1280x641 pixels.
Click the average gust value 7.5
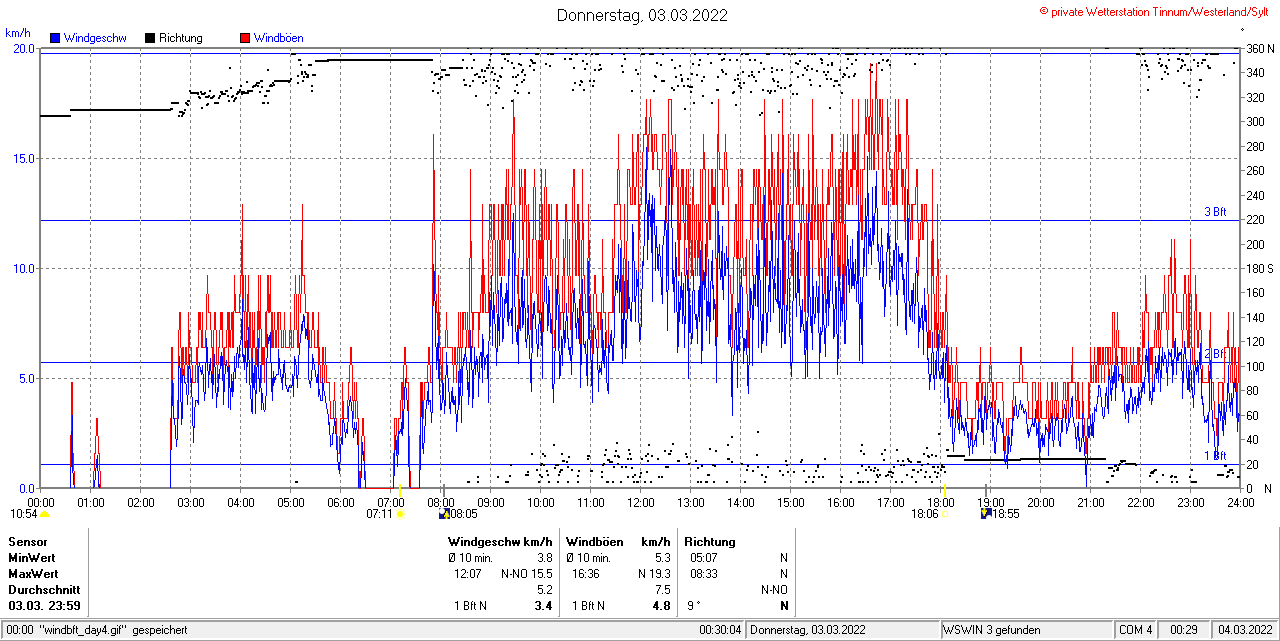[x=663, y=590]
